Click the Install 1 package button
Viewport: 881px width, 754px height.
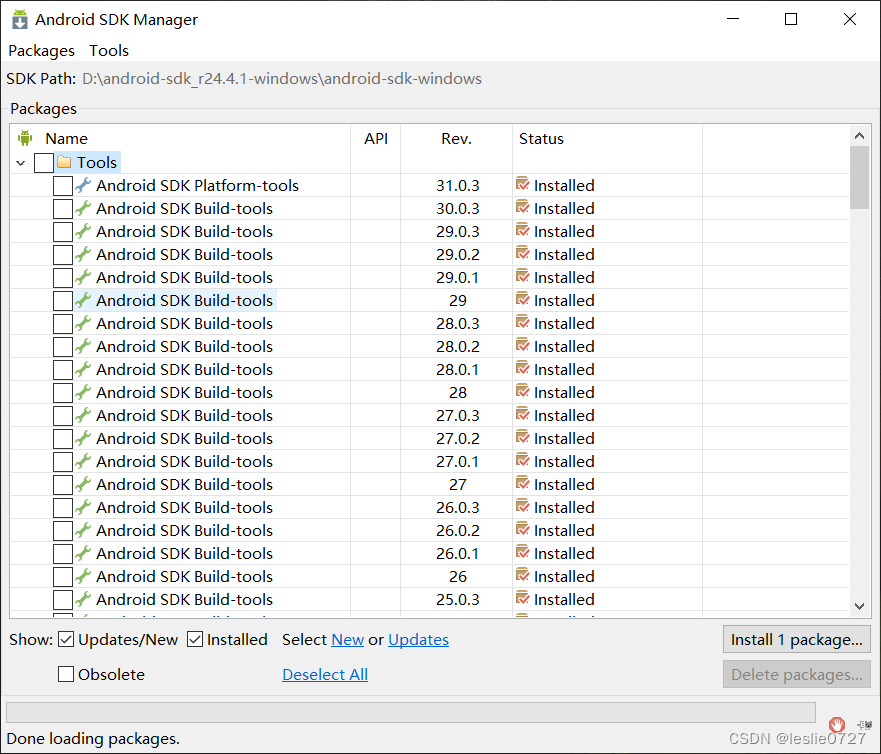pos(797,639)
